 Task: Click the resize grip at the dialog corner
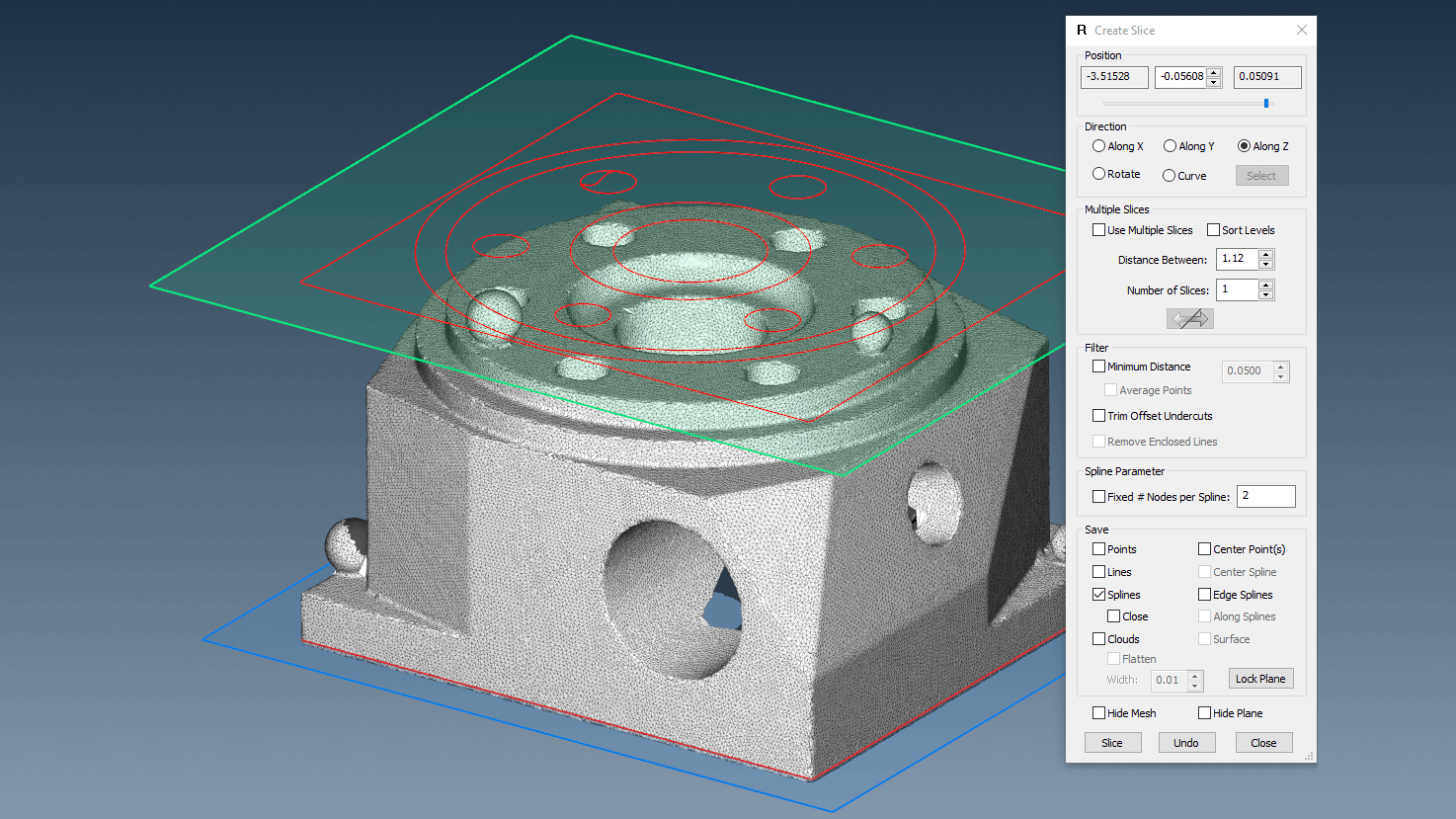point(1310,757)
